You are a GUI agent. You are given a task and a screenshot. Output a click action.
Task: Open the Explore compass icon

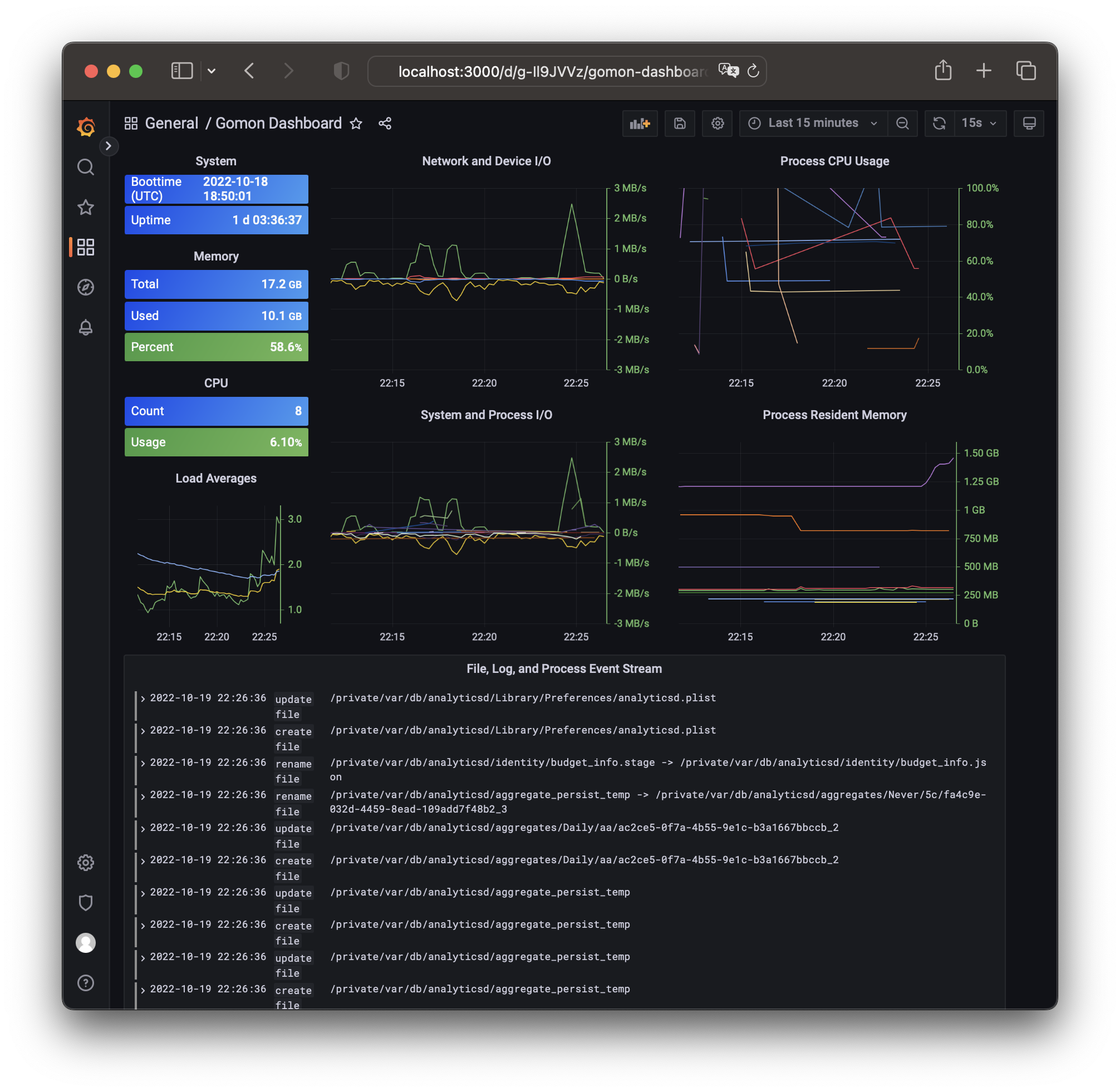click(x=86, y=287)
